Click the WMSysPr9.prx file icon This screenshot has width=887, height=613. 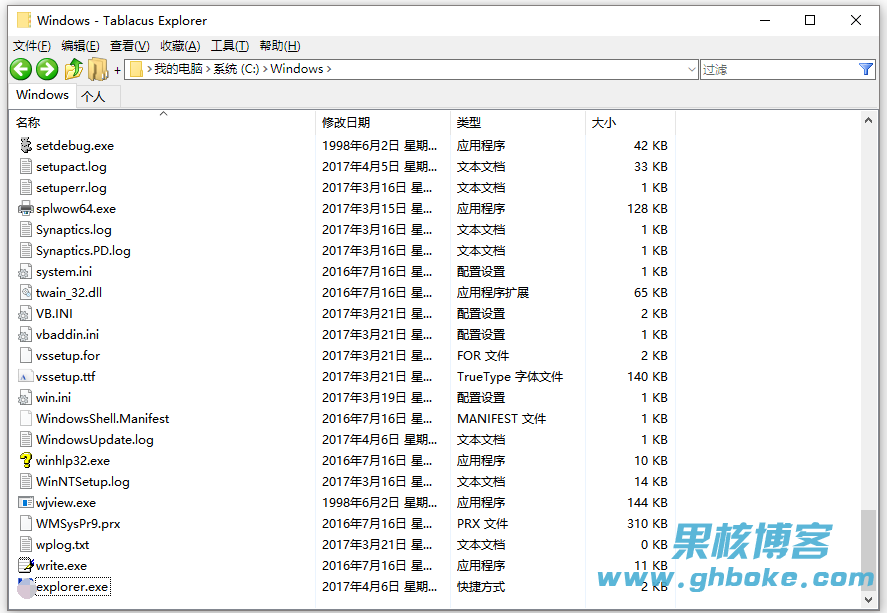[25, 523]
